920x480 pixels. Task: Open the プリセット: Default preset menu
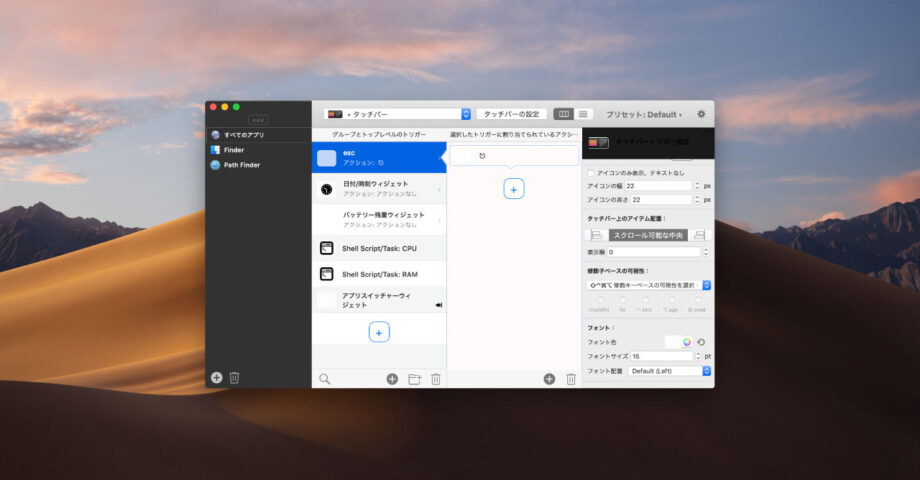[x=643, y=114]
